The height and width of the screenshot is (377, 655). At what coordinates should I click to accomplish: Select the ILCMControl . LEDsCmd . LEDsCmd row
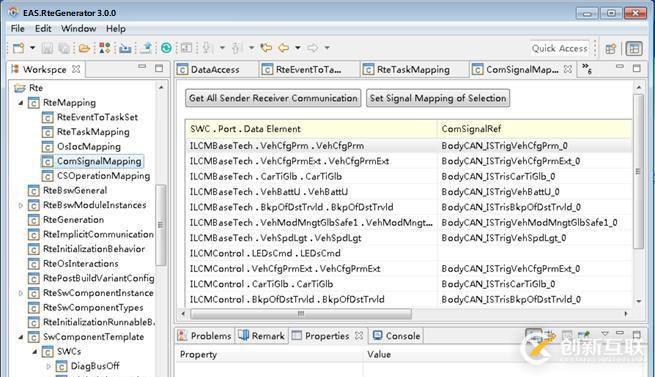pyautogui.click(x=409, y=253)
